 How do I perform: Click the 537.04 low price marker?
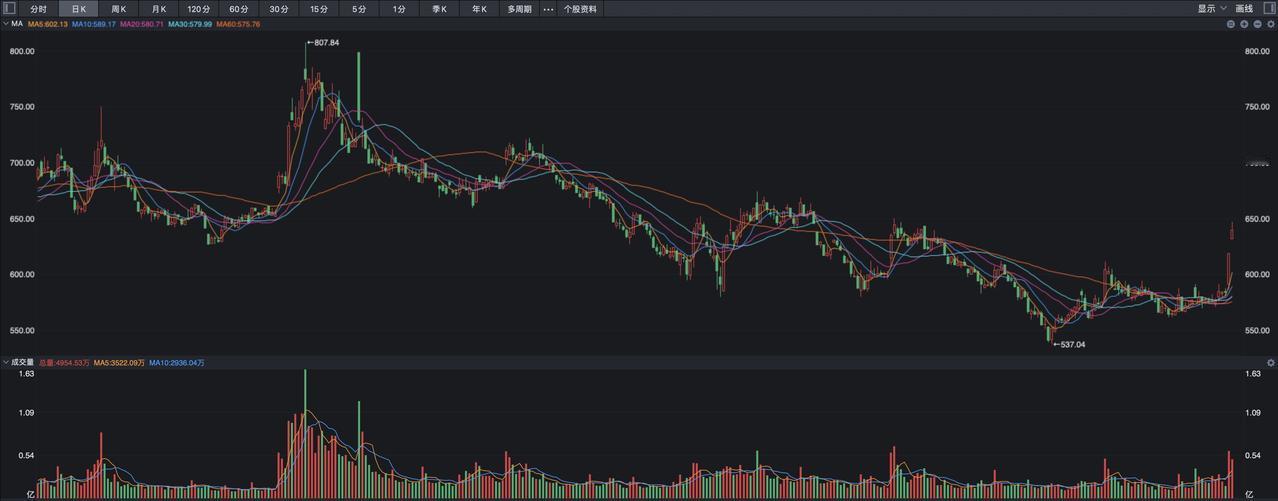click(x=1071, y=344)
